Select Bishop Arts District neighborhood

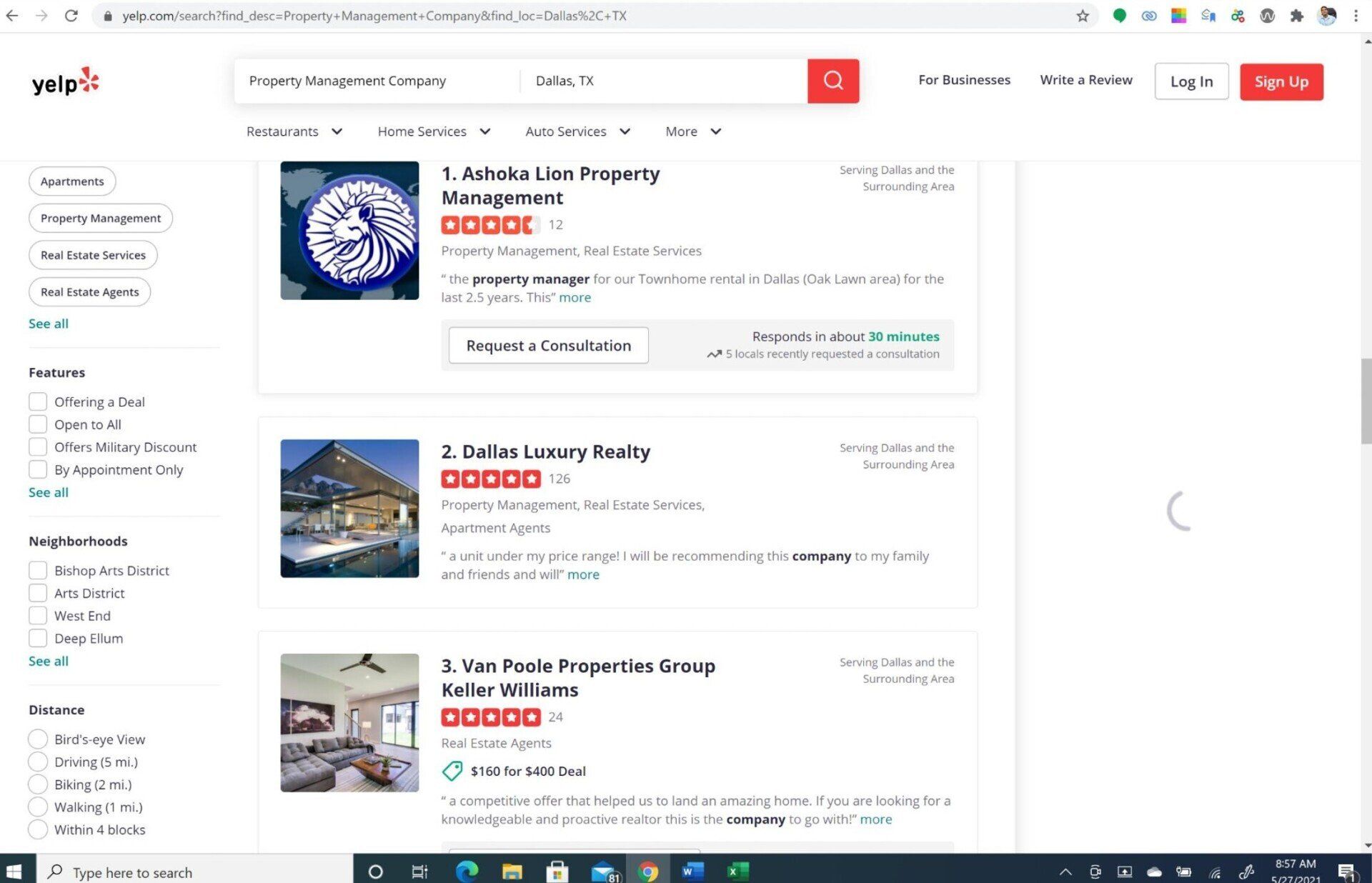(x=38, y=570)
